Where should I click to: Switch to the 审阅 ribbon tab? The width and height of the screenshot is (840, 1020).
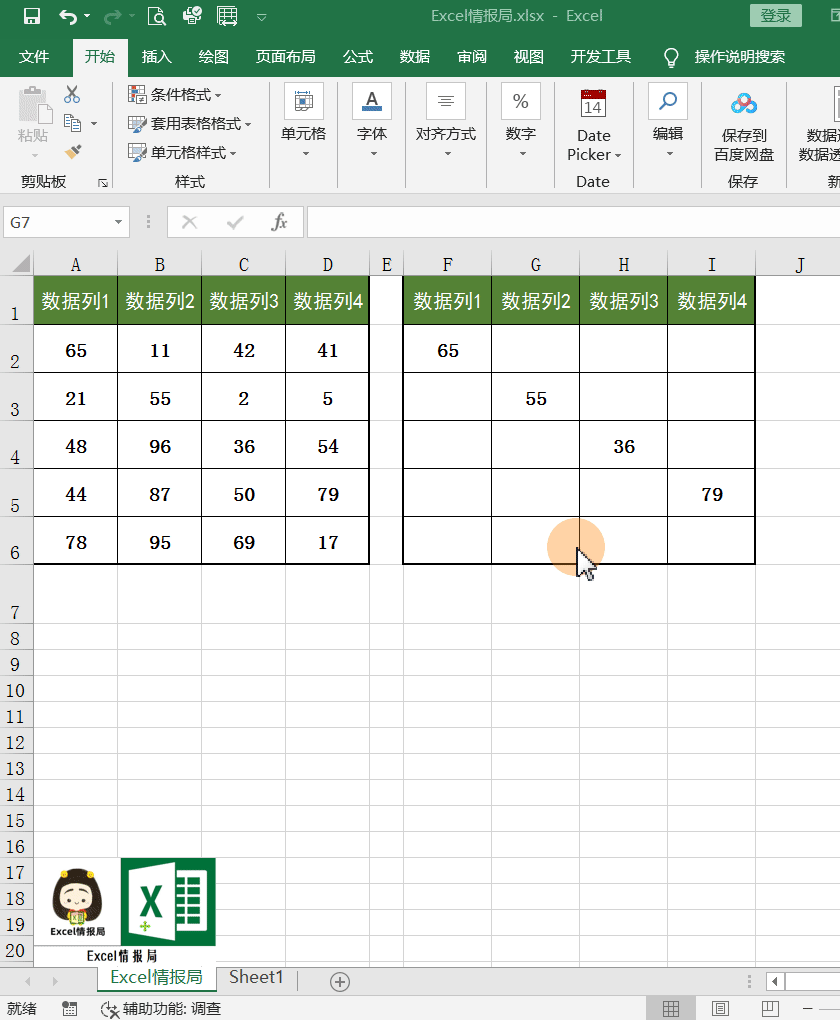[x=472, y=57]
